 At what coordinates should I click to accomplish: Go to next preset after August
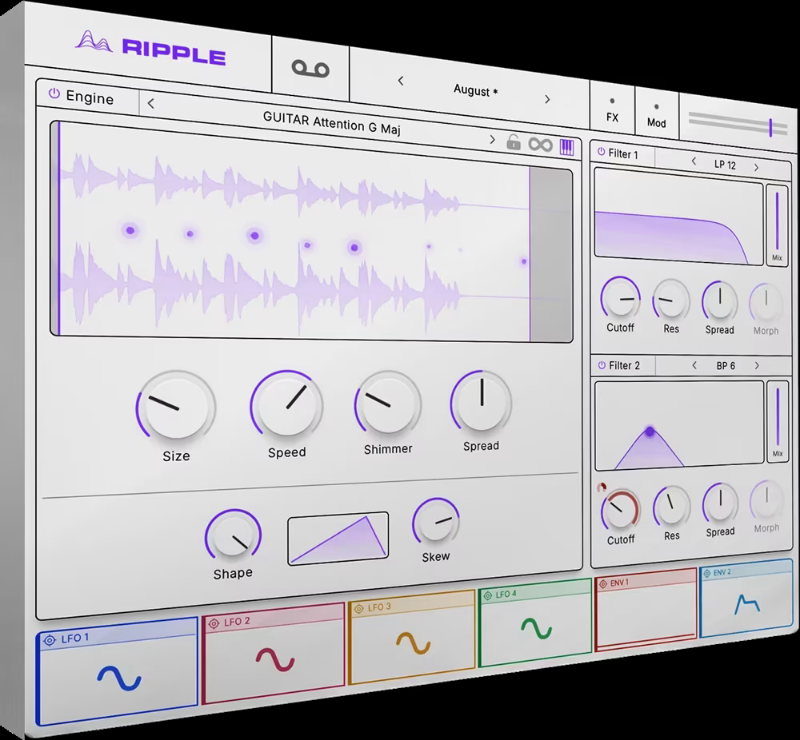pos(547,99)
